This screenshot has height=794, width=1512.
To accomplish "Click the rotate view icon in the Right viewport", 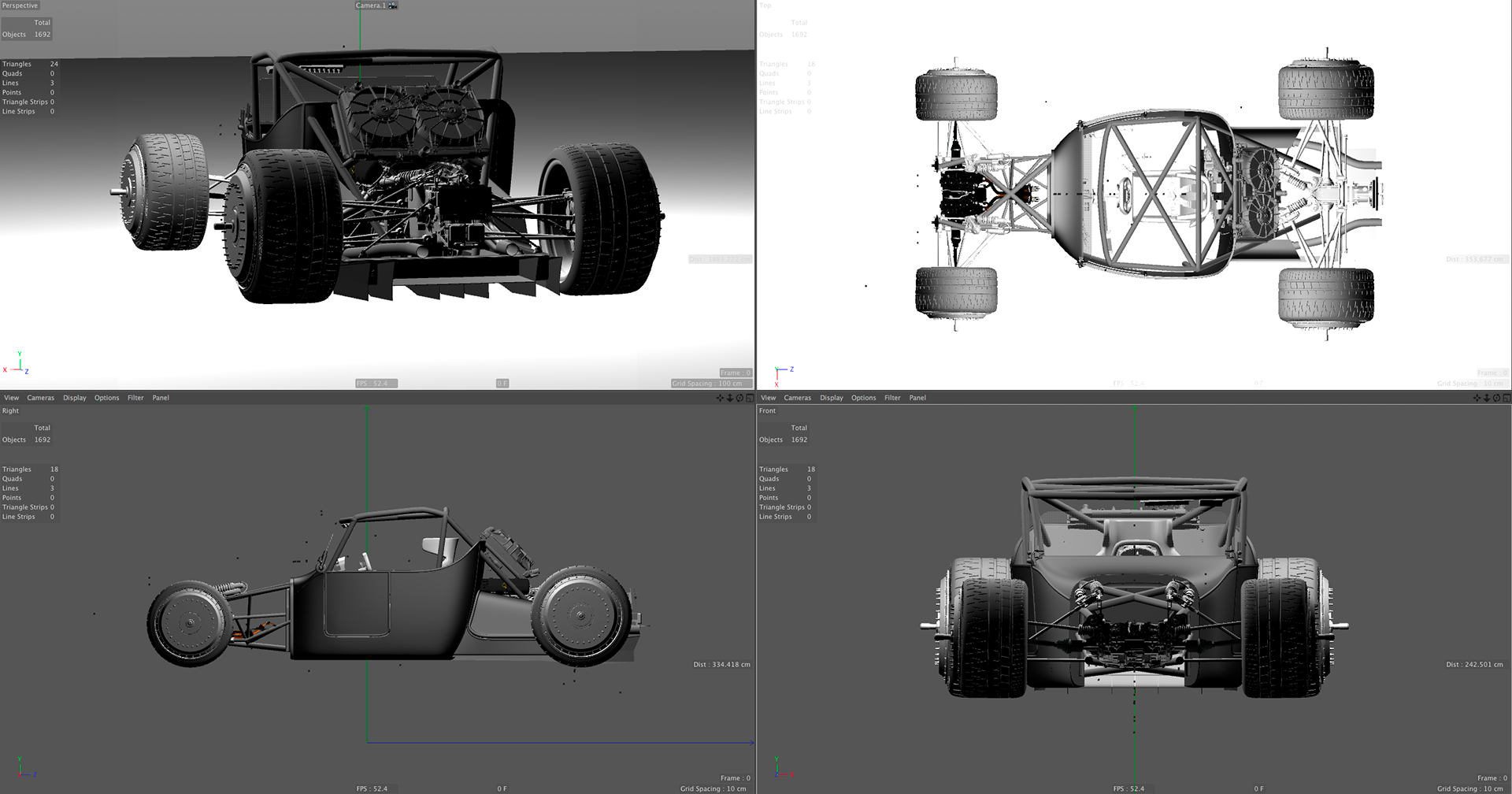I will (x=739, y=398).
